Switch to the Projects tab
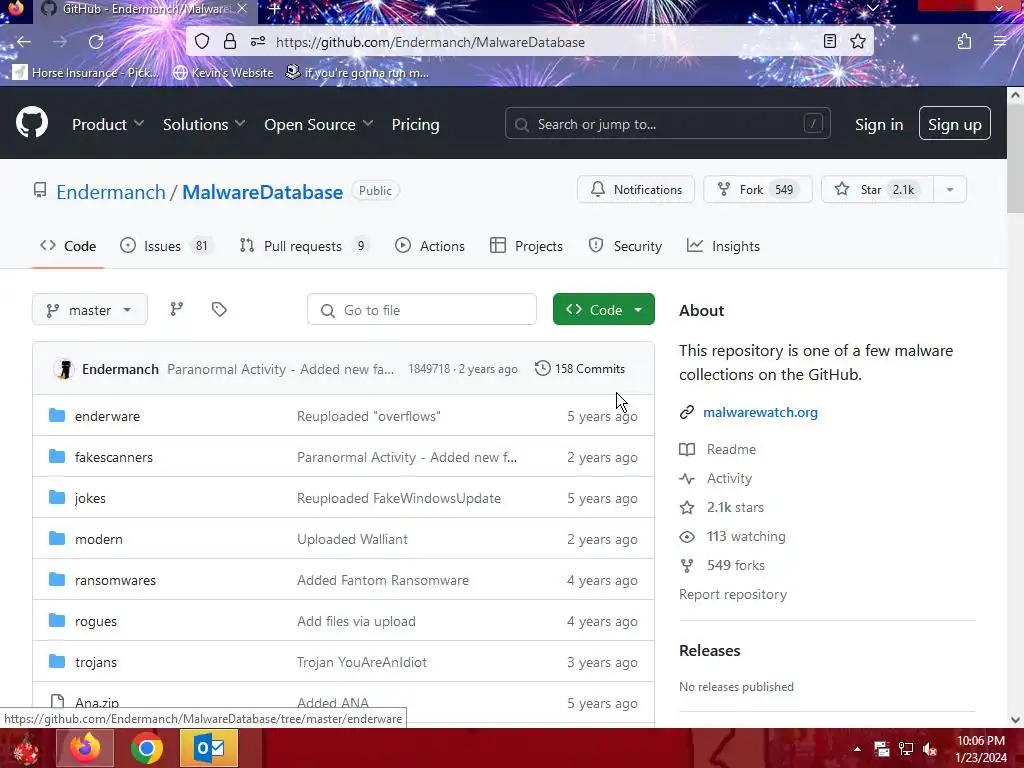This screenshot has width=1024, height=768. (x=526, y=246)
